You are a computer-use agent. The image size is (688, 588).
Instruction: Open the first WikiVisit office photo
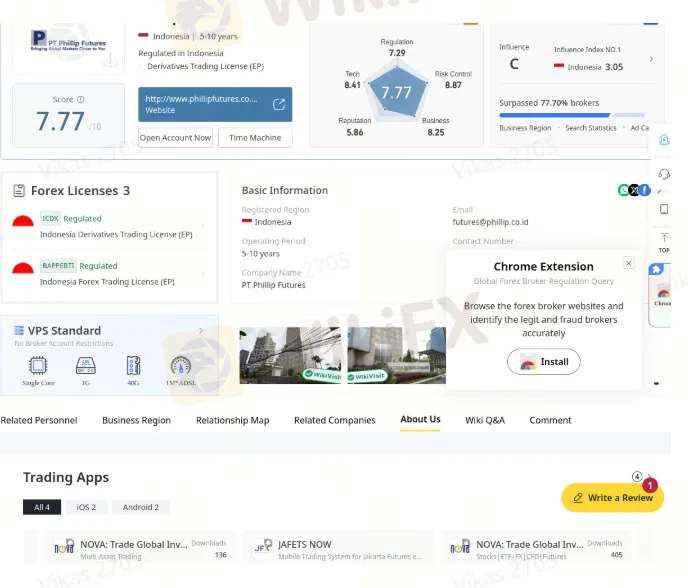pos(290,355)
